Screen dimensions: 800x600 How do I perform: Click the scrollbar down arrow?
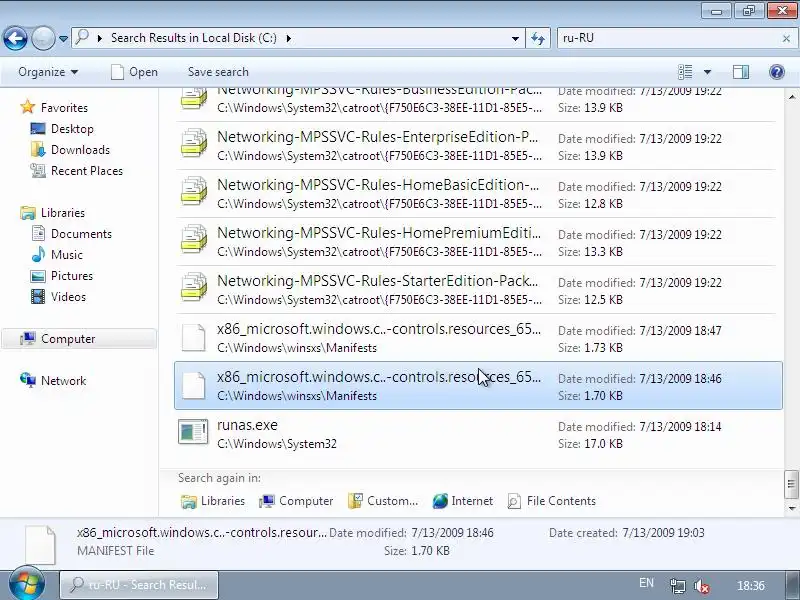pos(791,508)
